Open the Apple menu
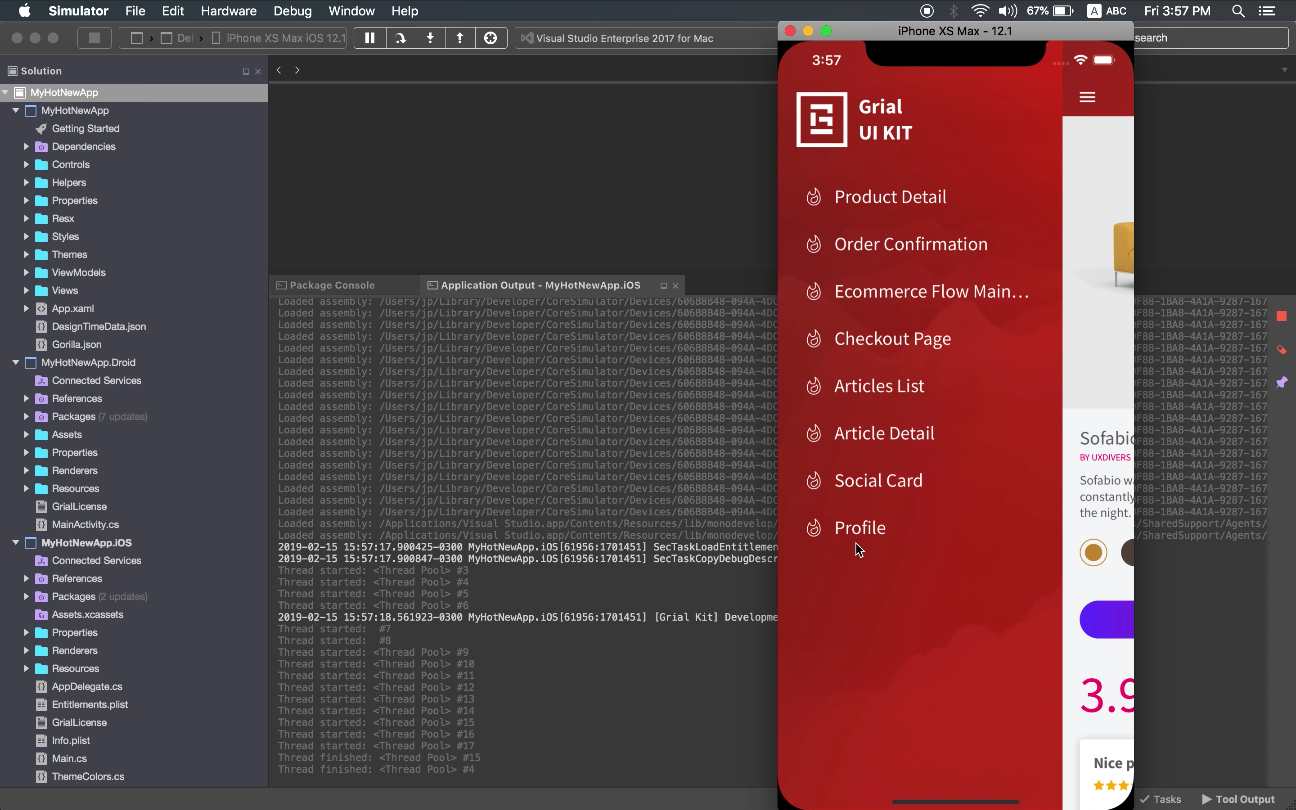 [24, 11]
